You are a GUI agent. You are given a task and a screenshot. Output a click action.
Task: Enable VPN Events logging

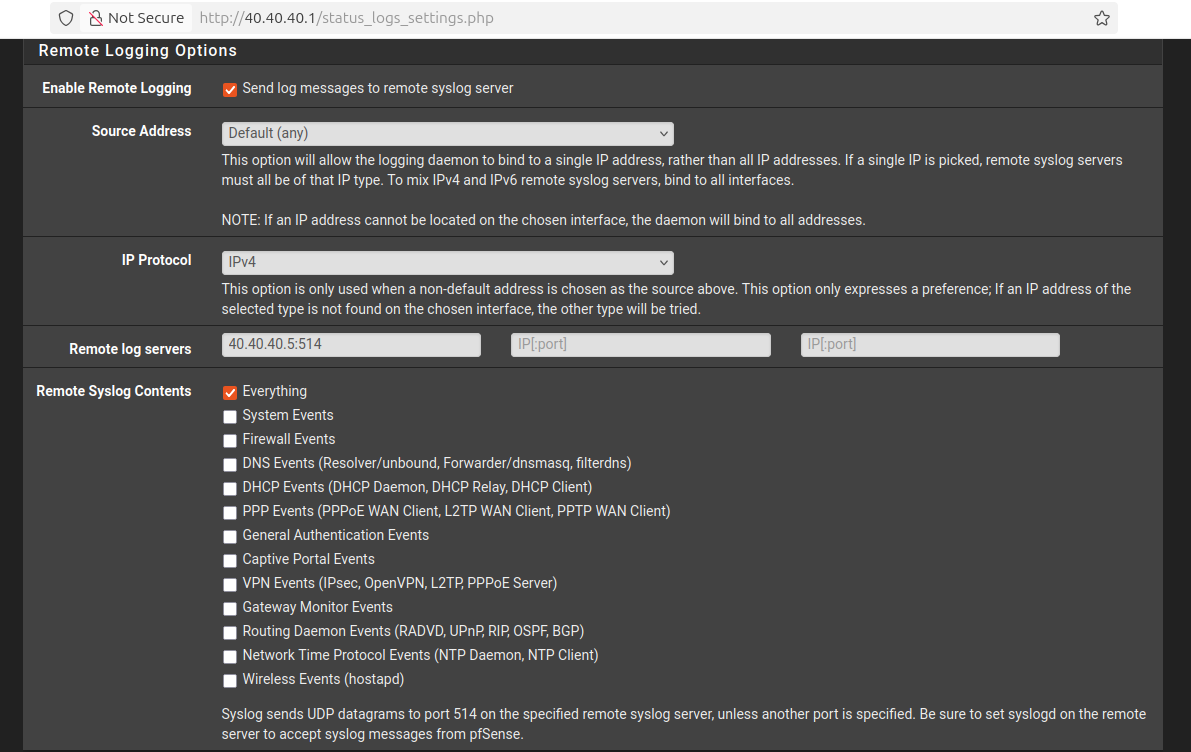tap(230, 584)
